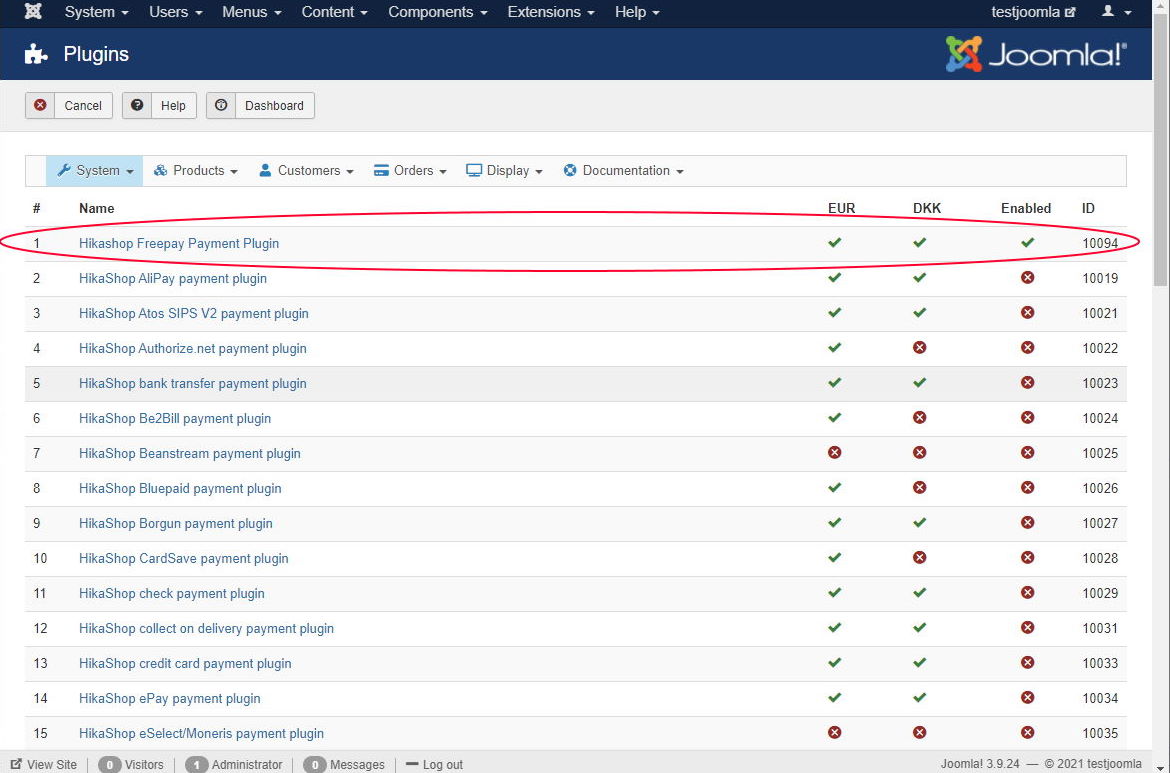Screen dimensions: 1170x773
Task: Click the Joomla logo icon in top menu
Action: (x=33, y=12)
